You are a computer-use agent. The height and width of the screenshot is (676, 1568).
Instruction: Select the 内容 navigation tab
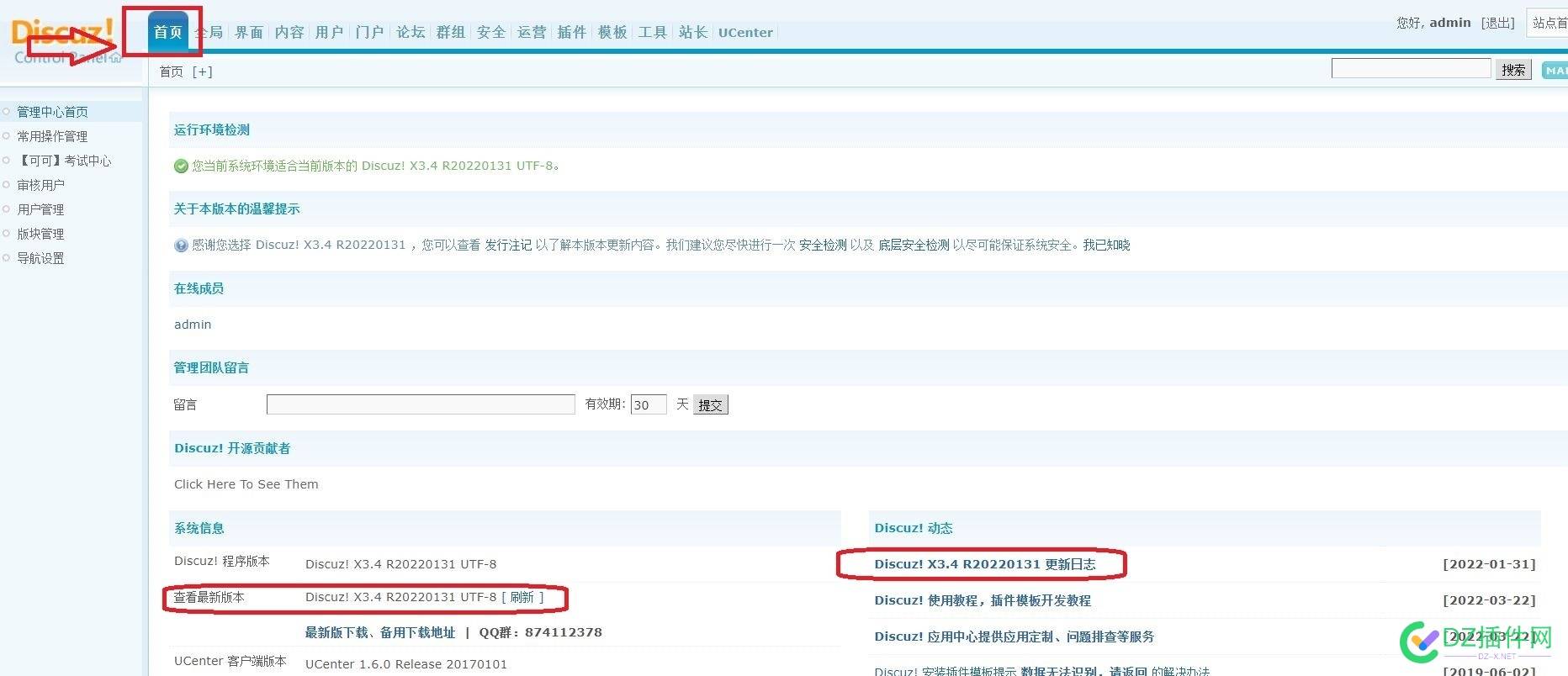tap(289, 32)
